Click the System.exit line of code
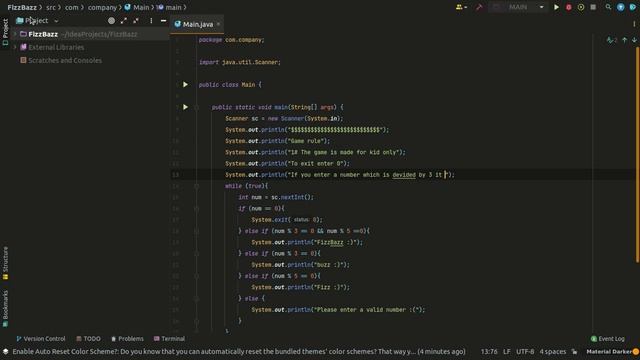 (x=287, y=220)
